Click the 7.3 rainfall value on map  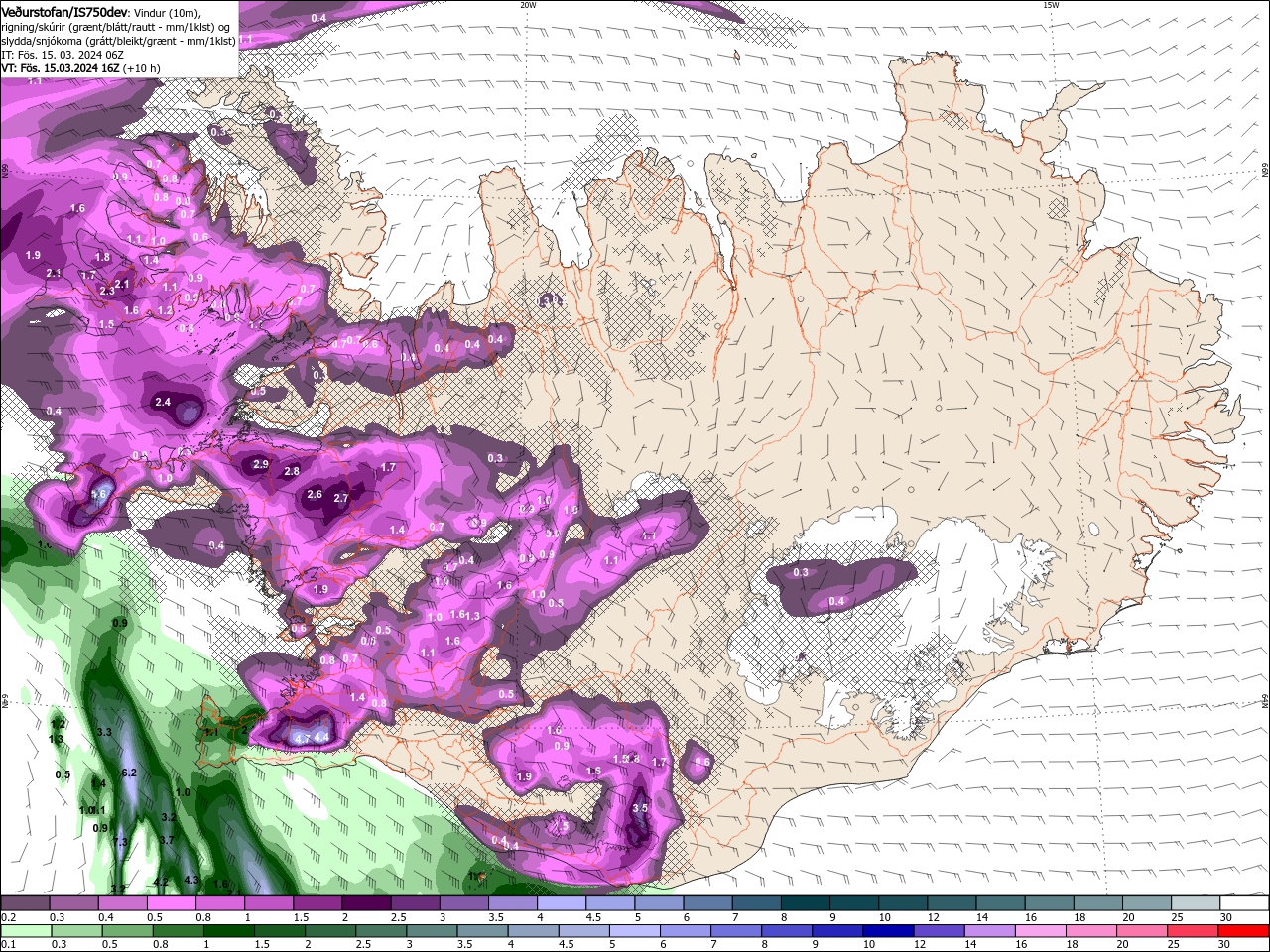point(121,842)
